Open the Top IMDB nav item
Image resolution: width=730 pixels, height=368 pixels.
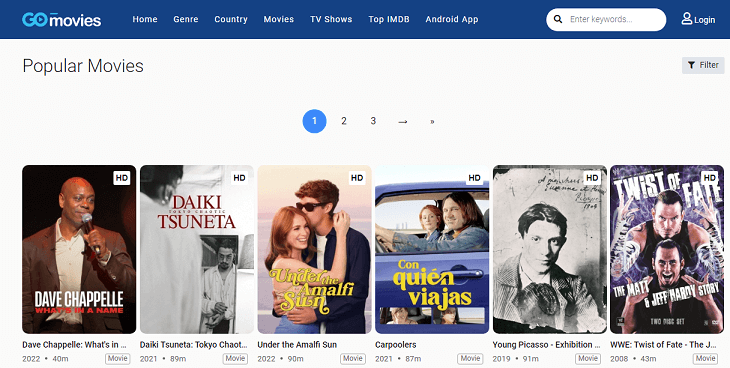[x=389, y=20]
